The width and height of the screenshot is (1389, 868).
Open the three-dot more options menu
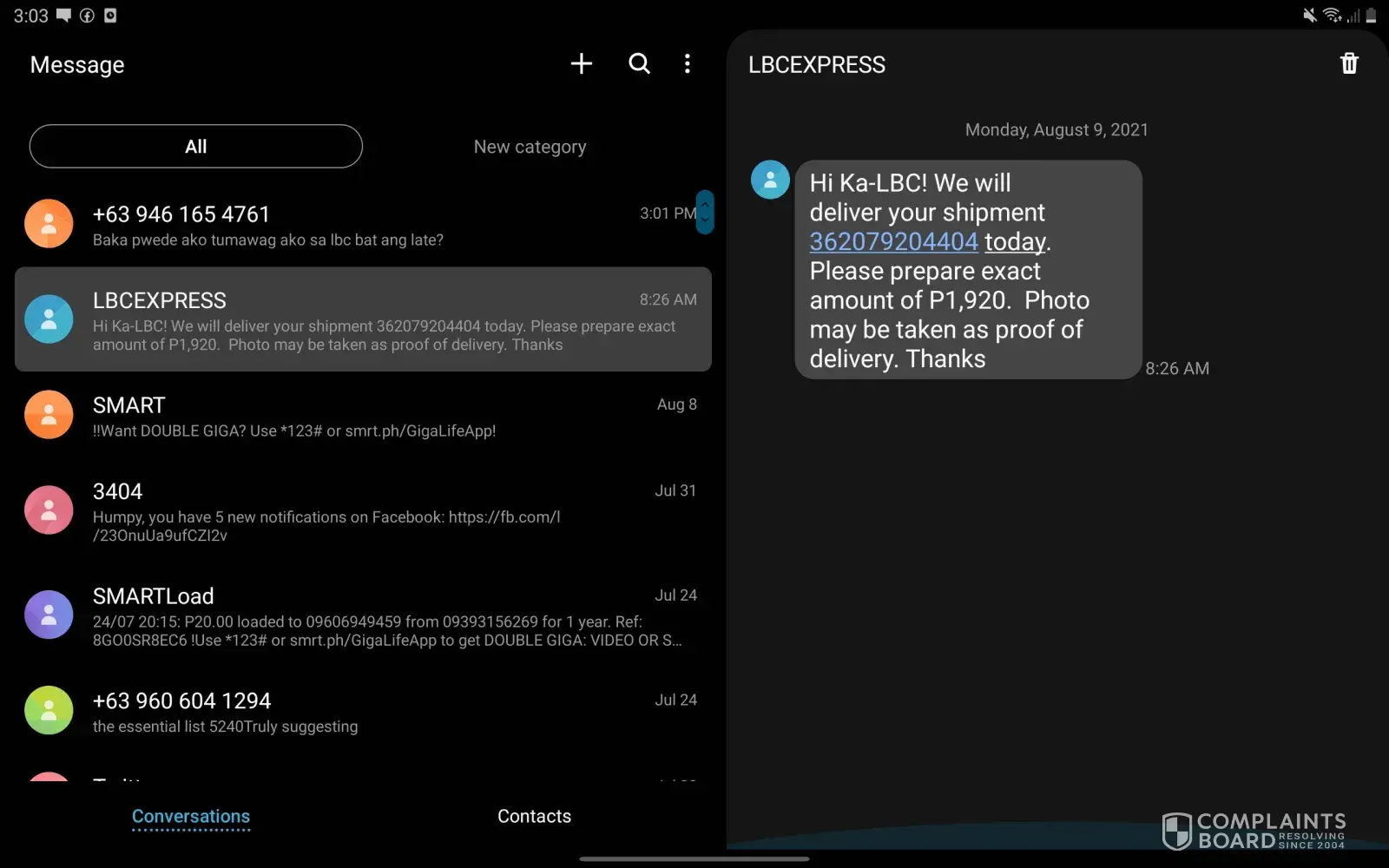click(x=688, y=63)
